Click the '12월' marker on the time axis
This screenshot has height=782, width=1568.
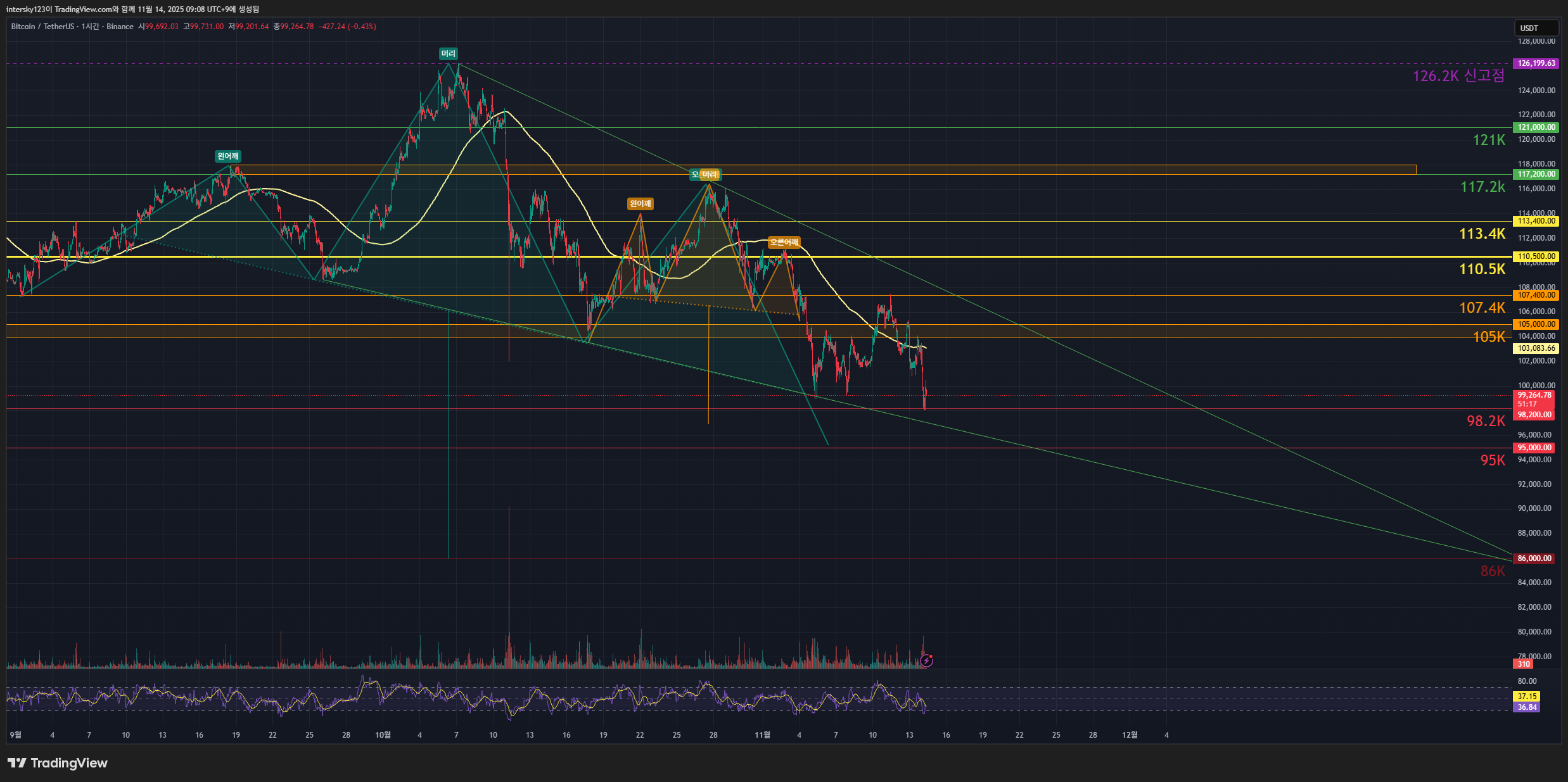pyautogui.click(x=1130, y=735)
